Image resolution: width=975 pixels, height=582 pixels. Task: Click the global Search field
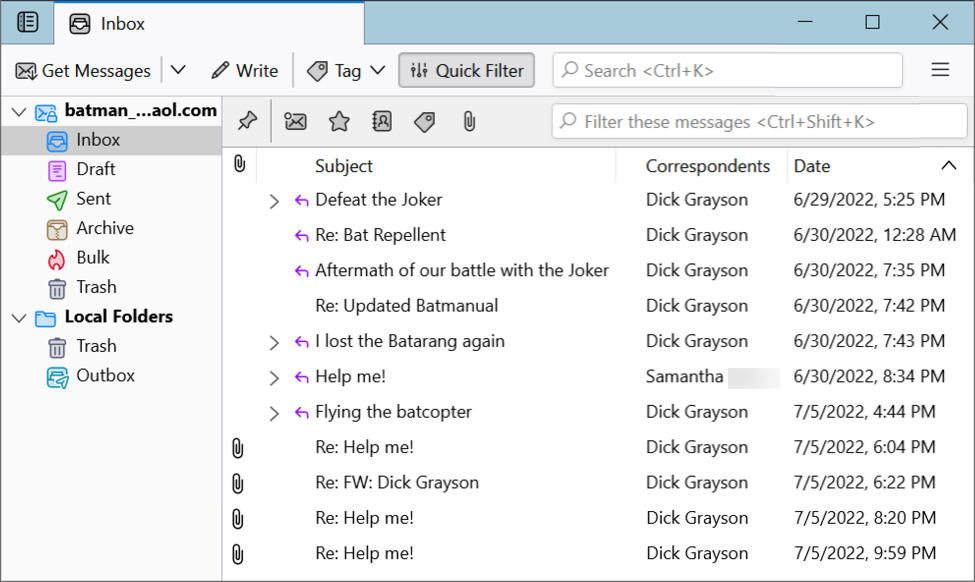(x=727, y=70)
